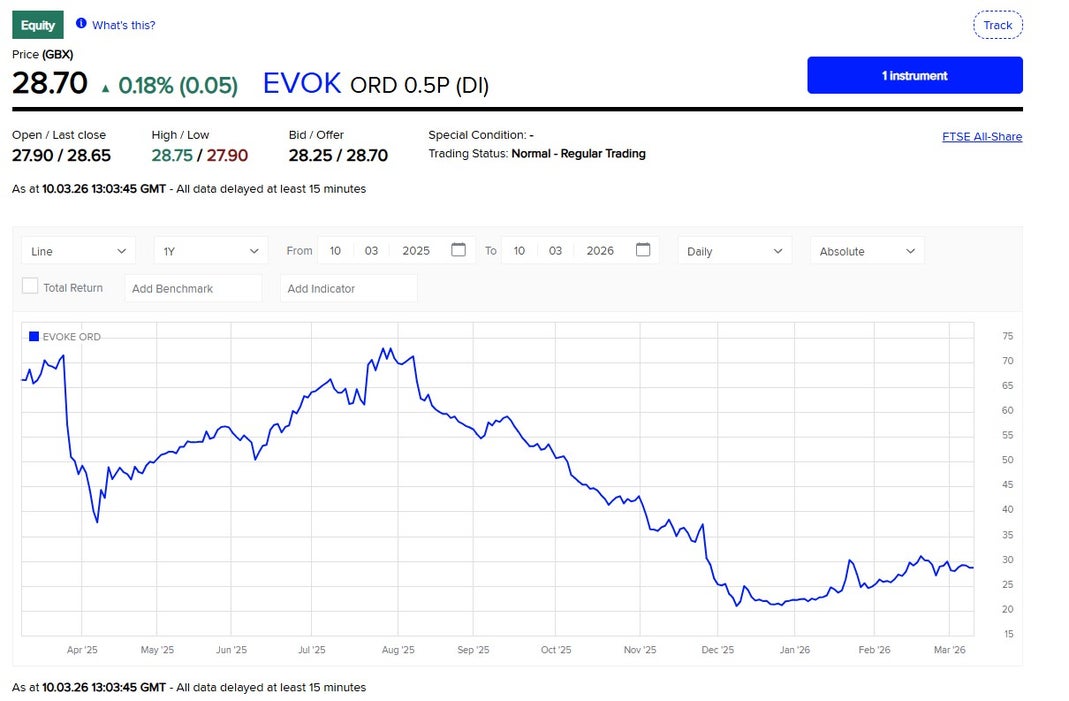Screen dimensions: 1069x701
Task: Click the Add Benchmark input field
Action: [193, 288]
